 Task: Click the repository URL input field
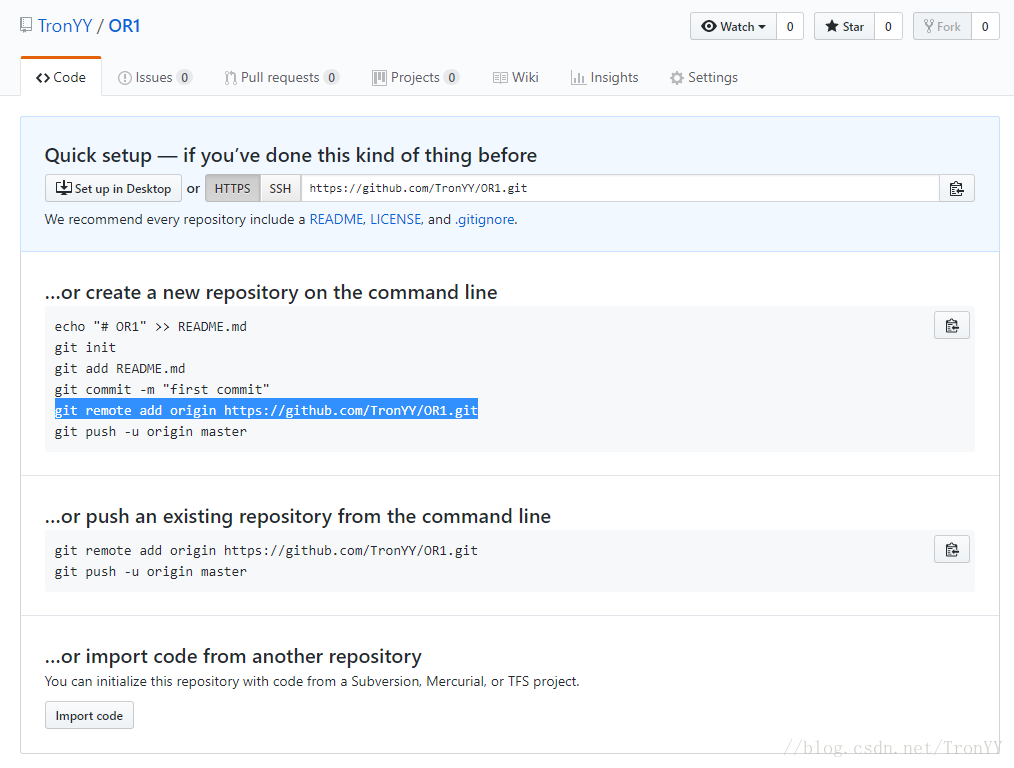[x=620, y=188]
